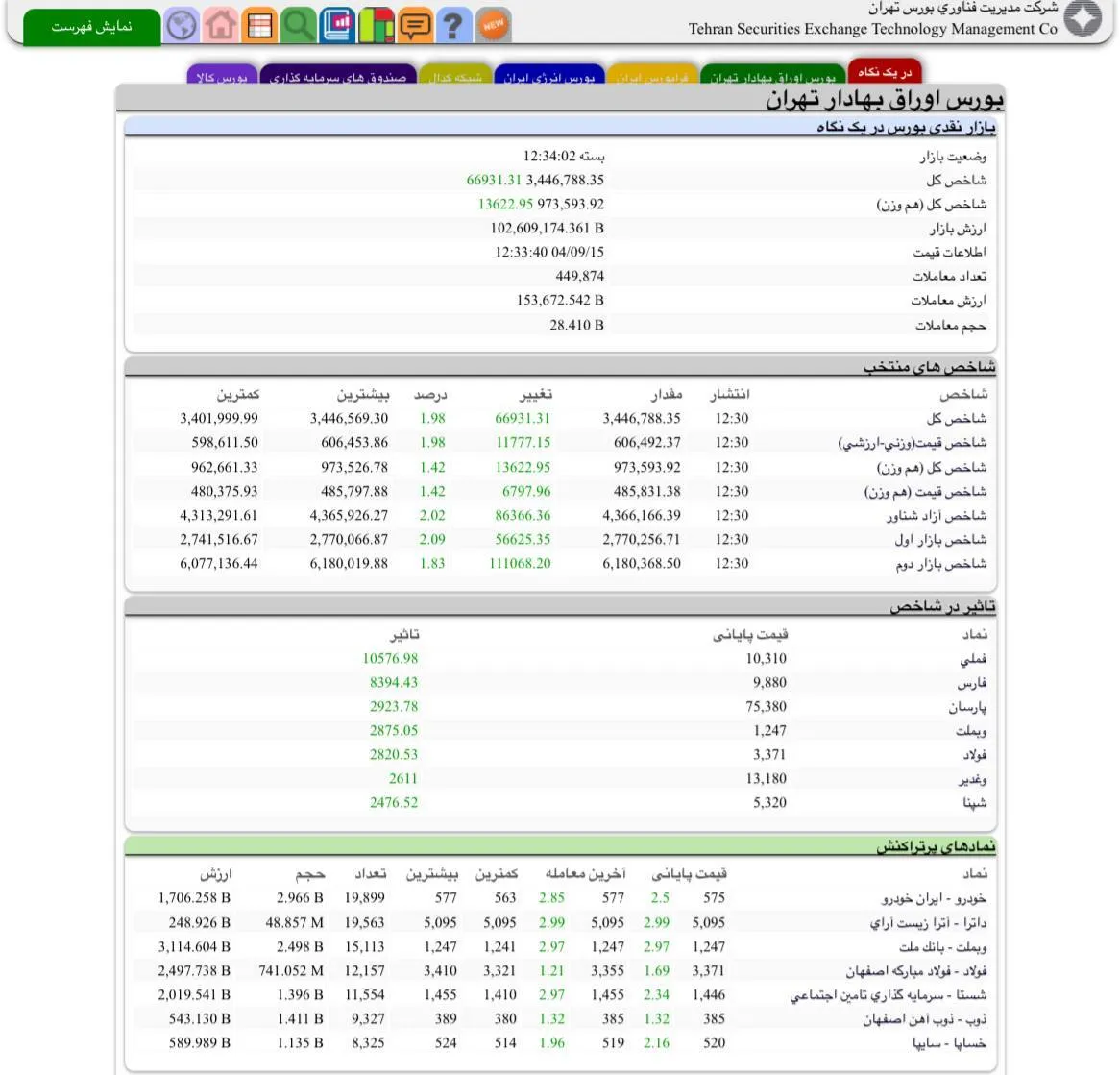The image size is (1120, 1075).
Task: Open the home page icon
Action: point(221,26)
